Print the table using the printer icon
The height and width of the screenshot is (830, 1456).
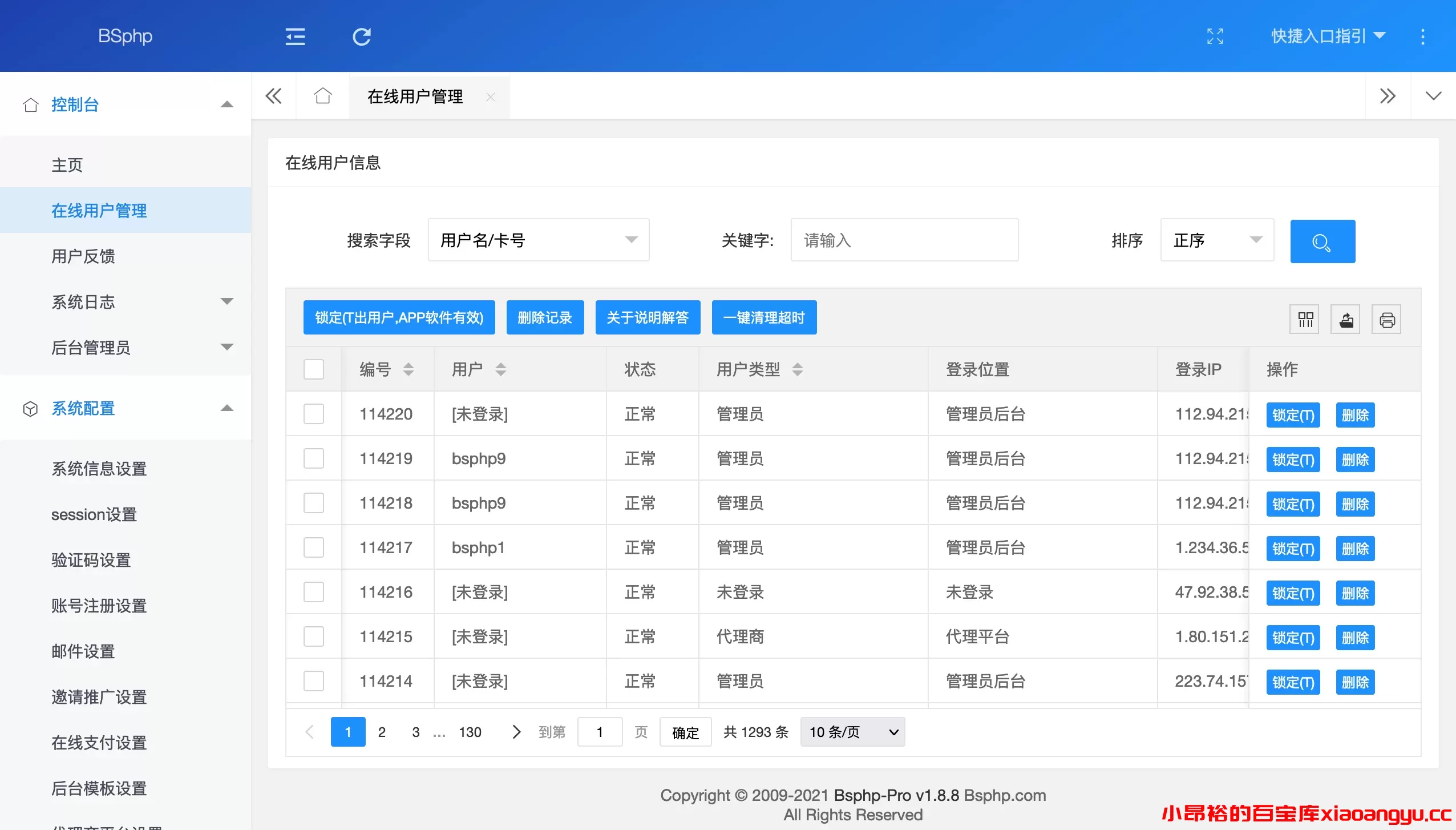tap(1387, 319)
